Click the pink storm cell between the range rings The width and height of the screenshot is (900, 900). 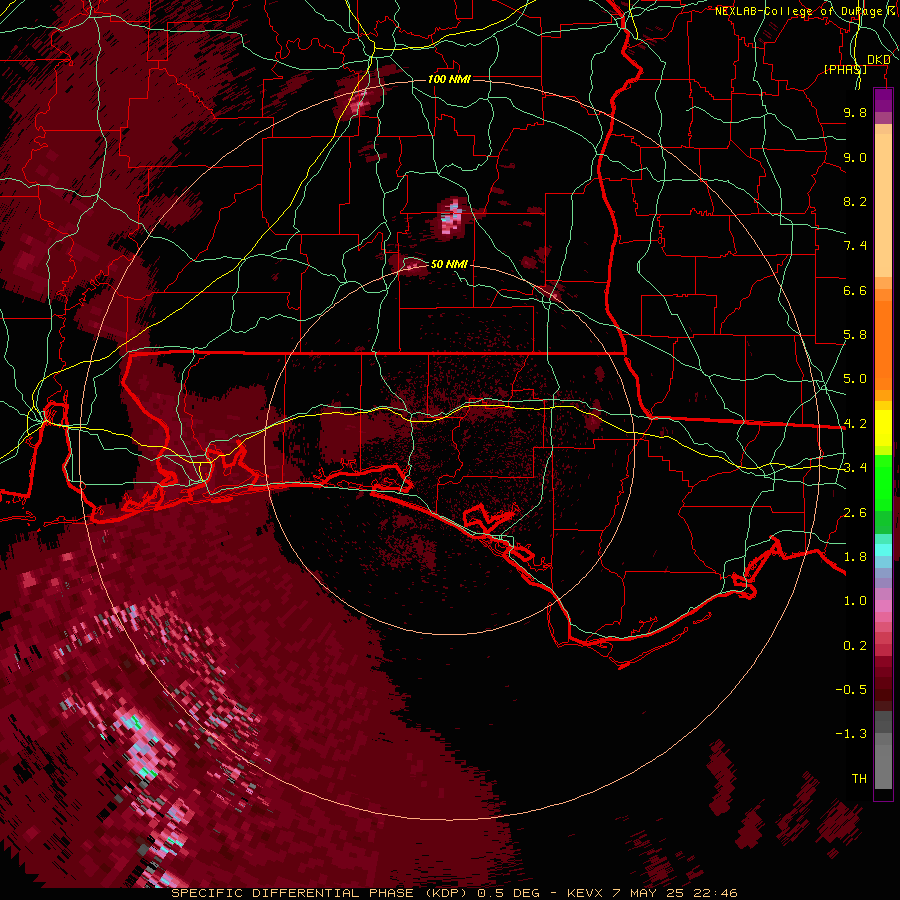[452, 217]
